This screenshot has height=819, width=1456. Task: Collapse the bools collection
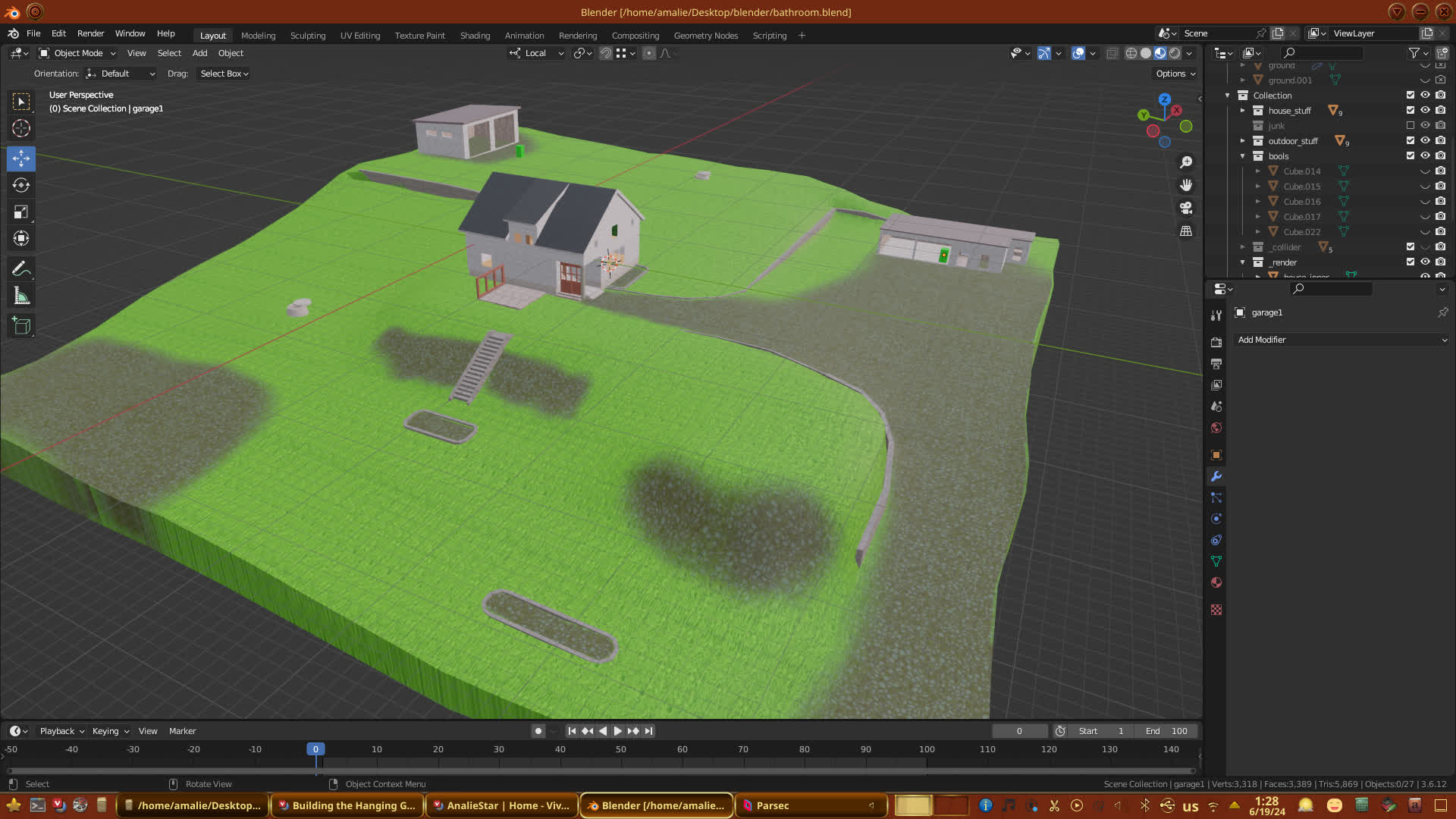point(1242,156)
